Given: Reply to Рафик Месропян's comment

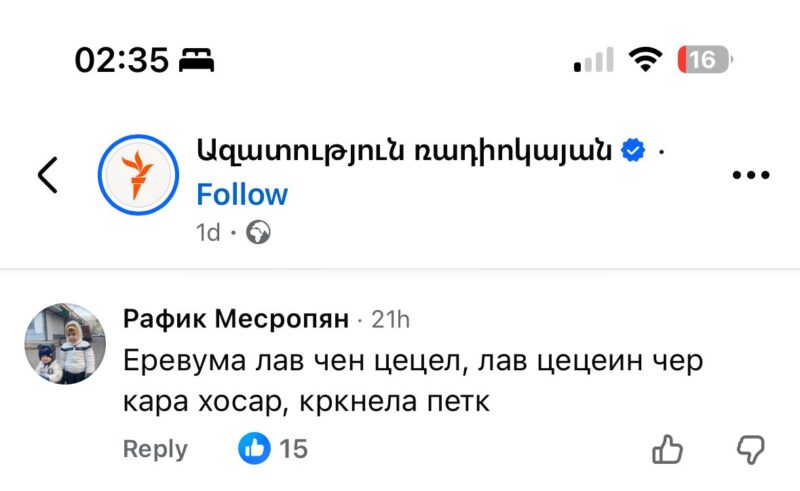Looking at the screenshot, I should tap(155, 449).
